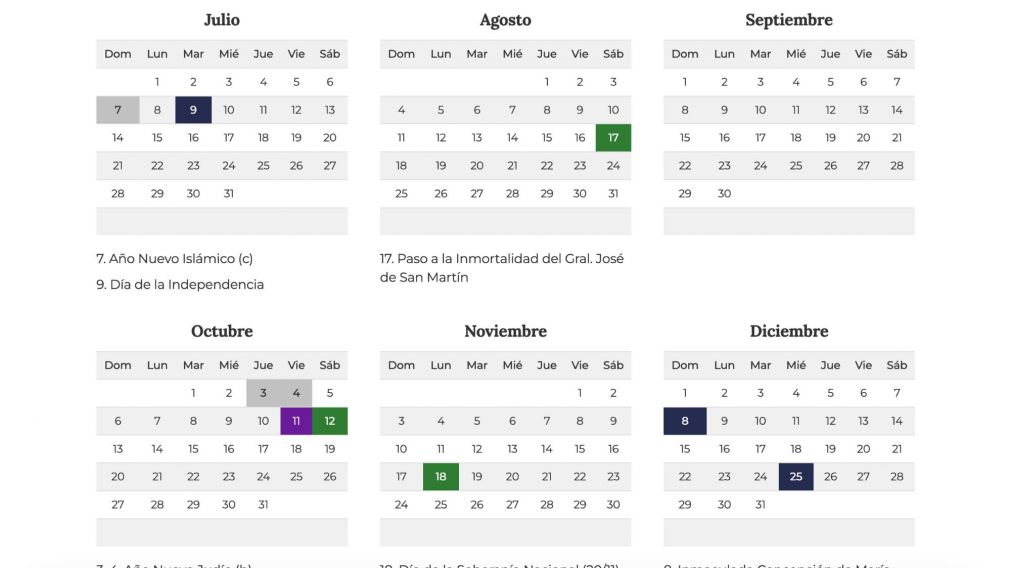Image resolution: width=1011 pixels, height=568 pixels.
Task: Select the dark blue December 8 cell
Action: point(685,421)
